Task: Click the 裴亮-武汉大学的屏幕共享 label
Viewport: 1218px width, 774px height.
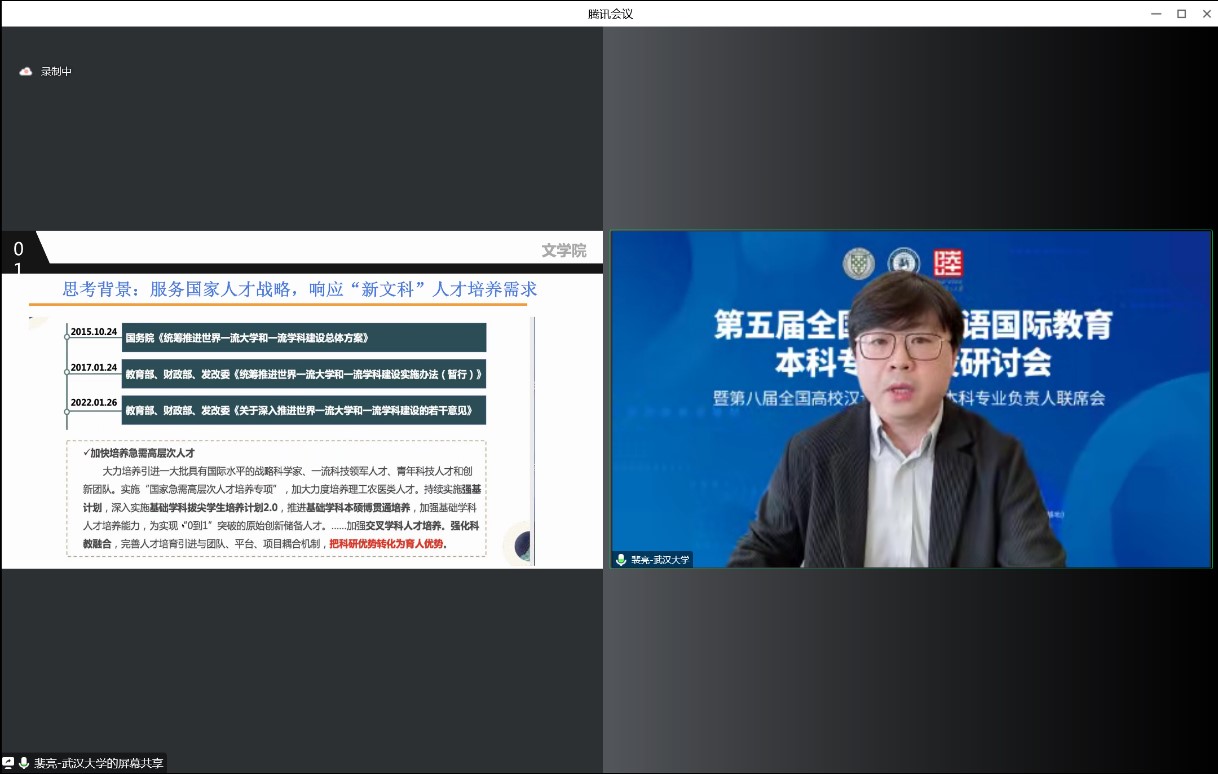Action: pos(98,763)
